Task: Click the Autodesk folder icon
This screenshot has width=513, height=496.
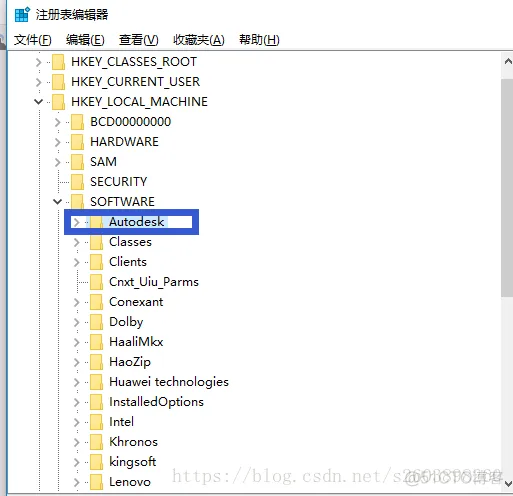Action: (96, 222)
